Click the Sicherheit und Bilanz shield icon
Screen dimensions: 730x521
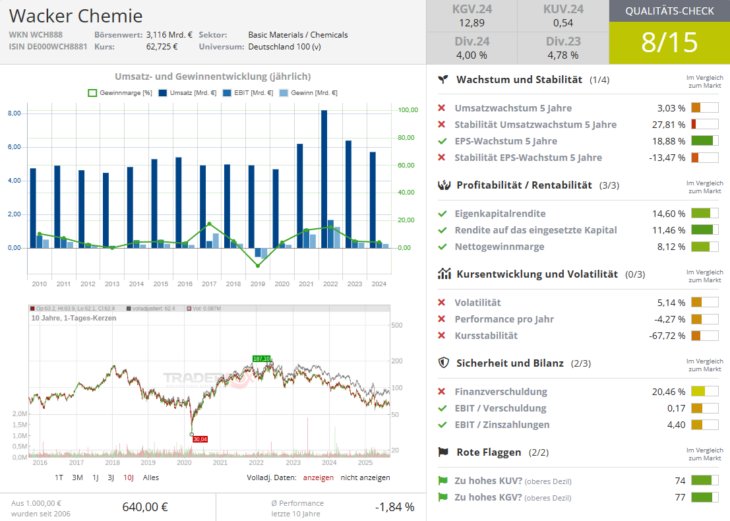[444, 363]
